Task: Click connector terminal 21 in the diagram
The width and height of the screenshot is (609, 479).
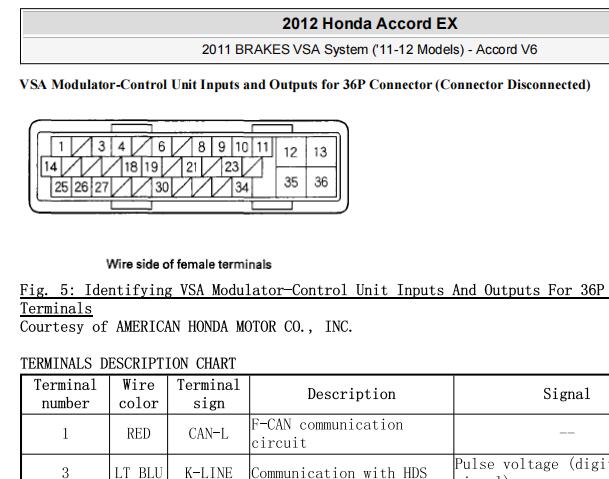Action: point(192,167)
